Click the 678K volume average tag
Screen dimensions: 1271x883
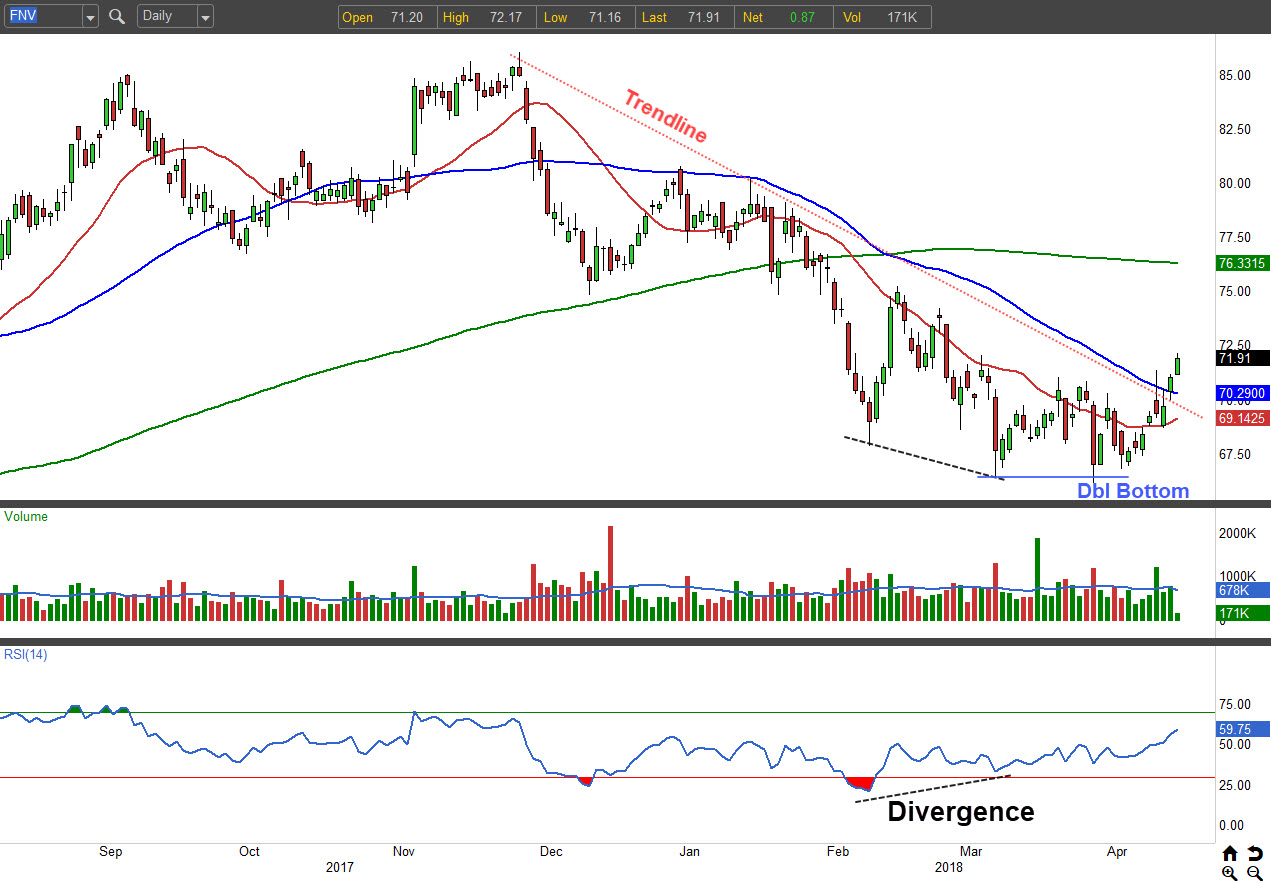click(x=1242, y=591)
